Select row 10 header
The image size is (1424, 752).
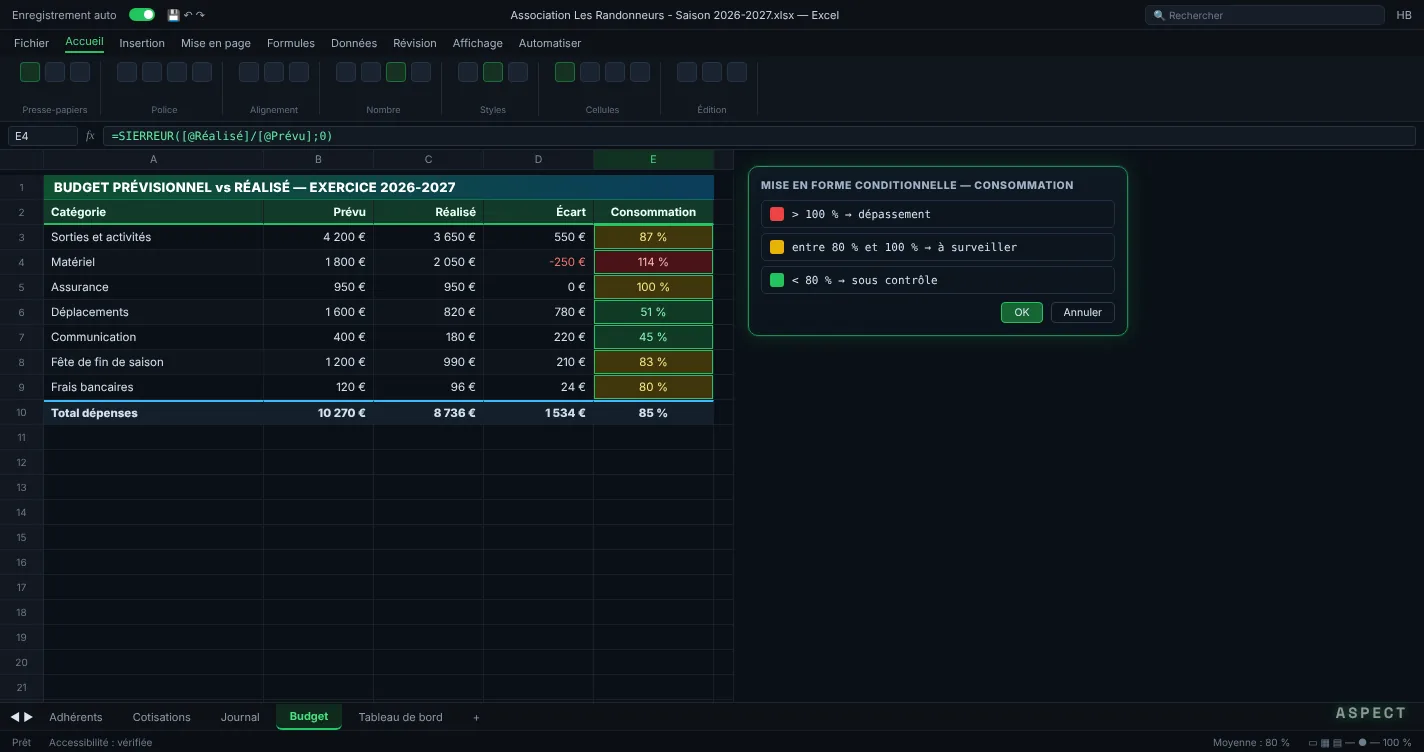click(x=21, y=412)
